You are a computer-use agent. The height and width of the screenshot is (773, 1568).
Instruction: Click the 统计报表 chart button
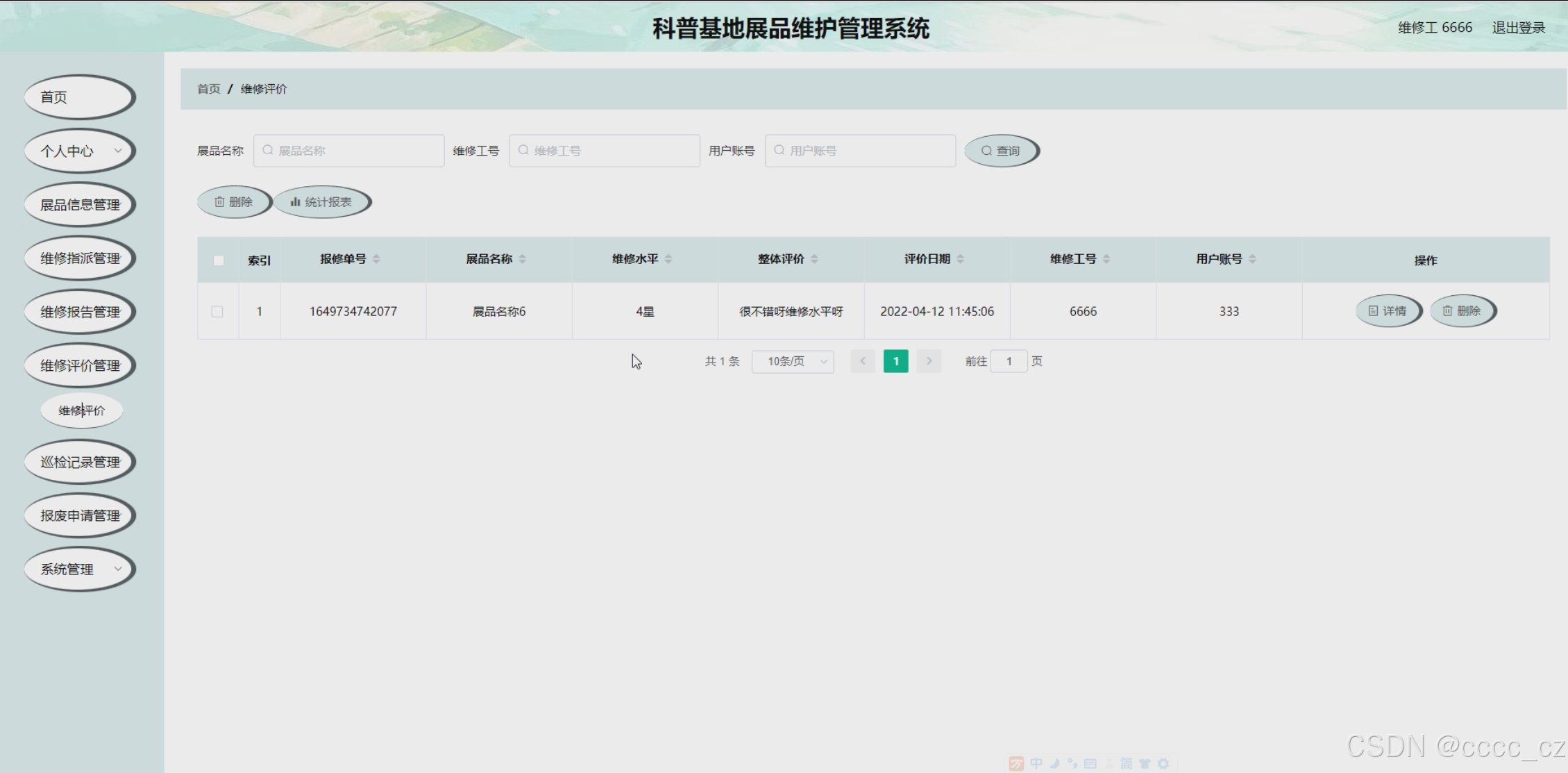321,202
